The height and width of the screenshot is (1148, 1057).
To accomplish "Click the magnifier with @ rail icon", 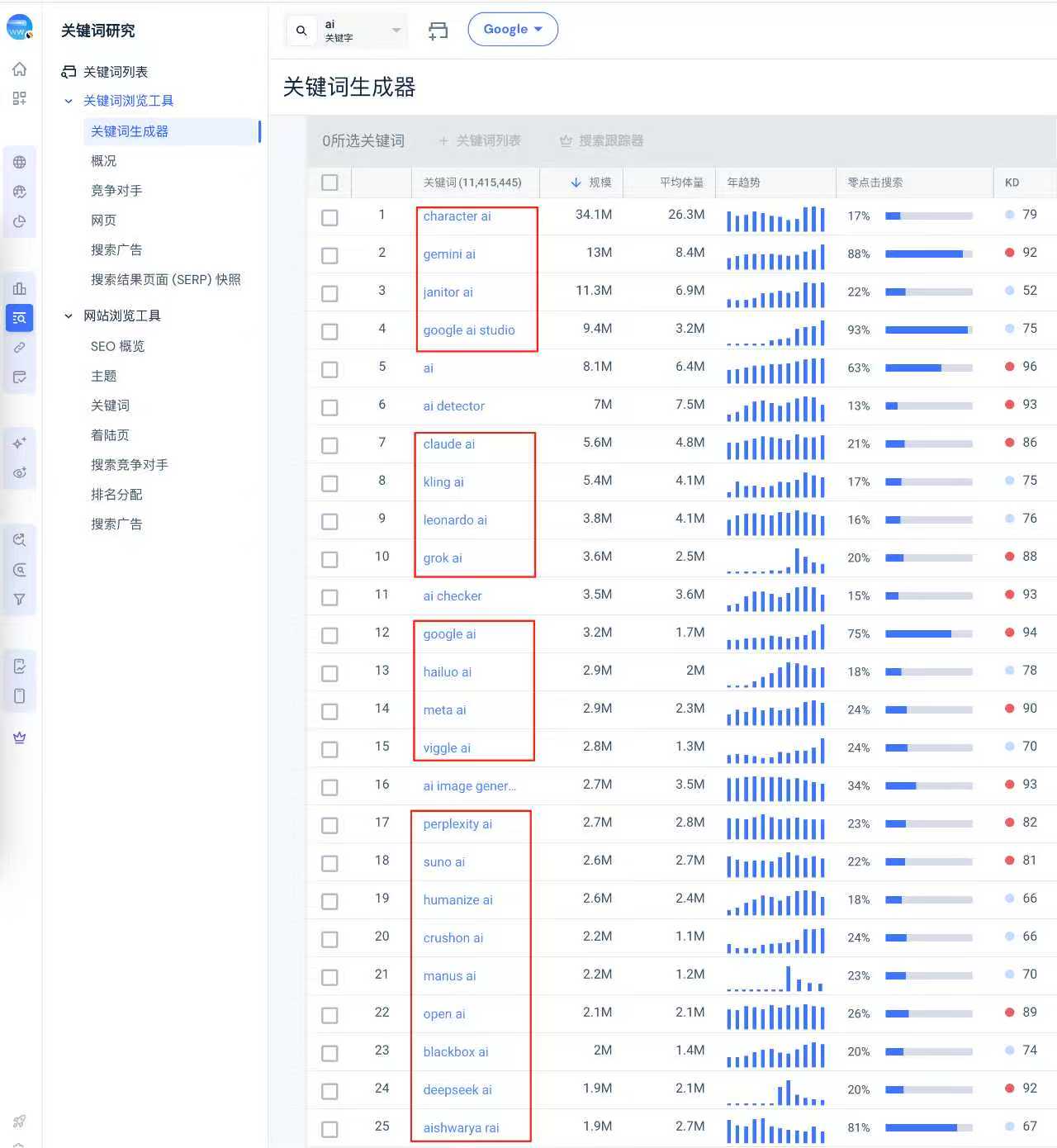I will pos(20,569).
